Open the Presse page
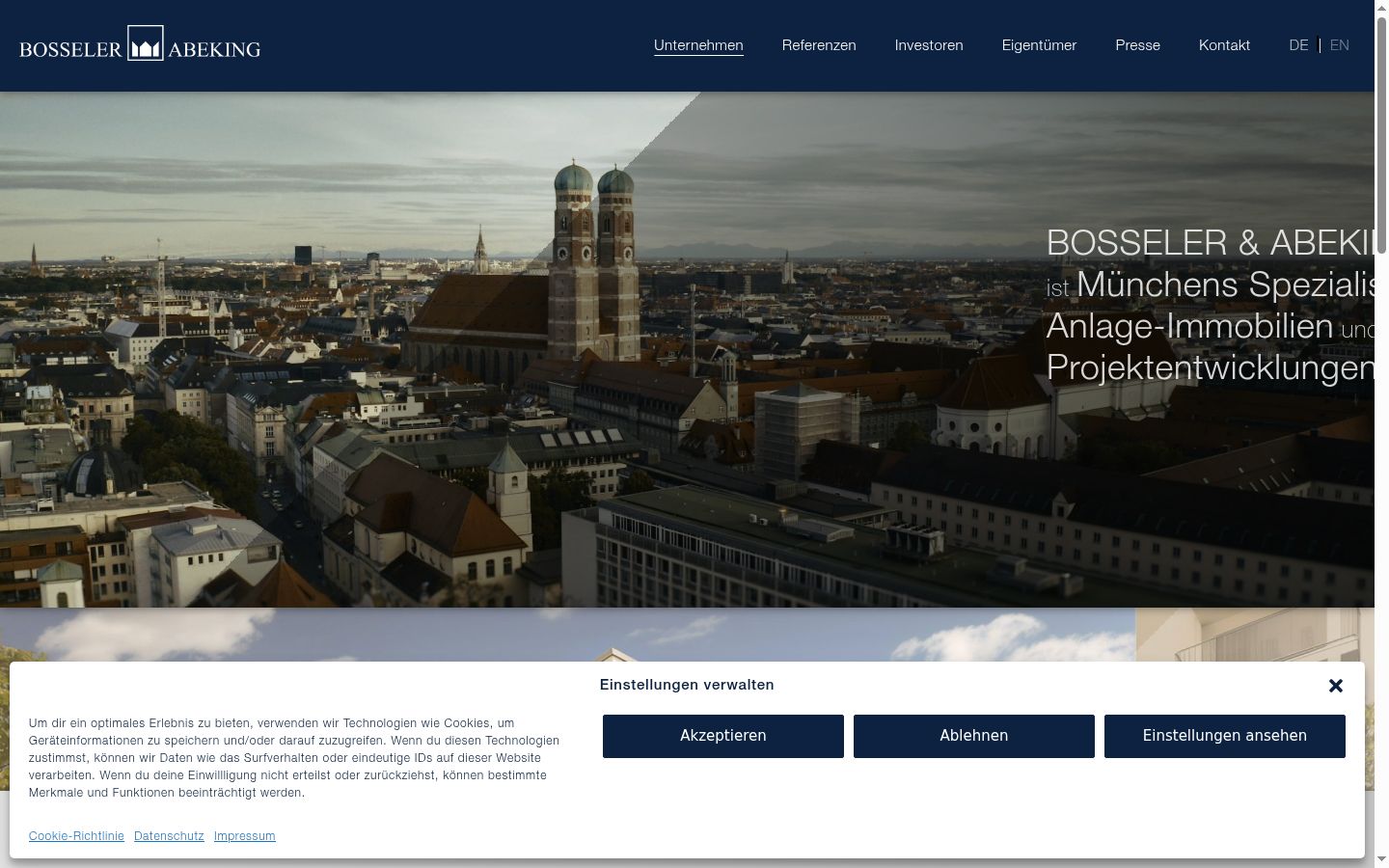The height and width of the screenshot is (868, 1389). point(1138,45)
